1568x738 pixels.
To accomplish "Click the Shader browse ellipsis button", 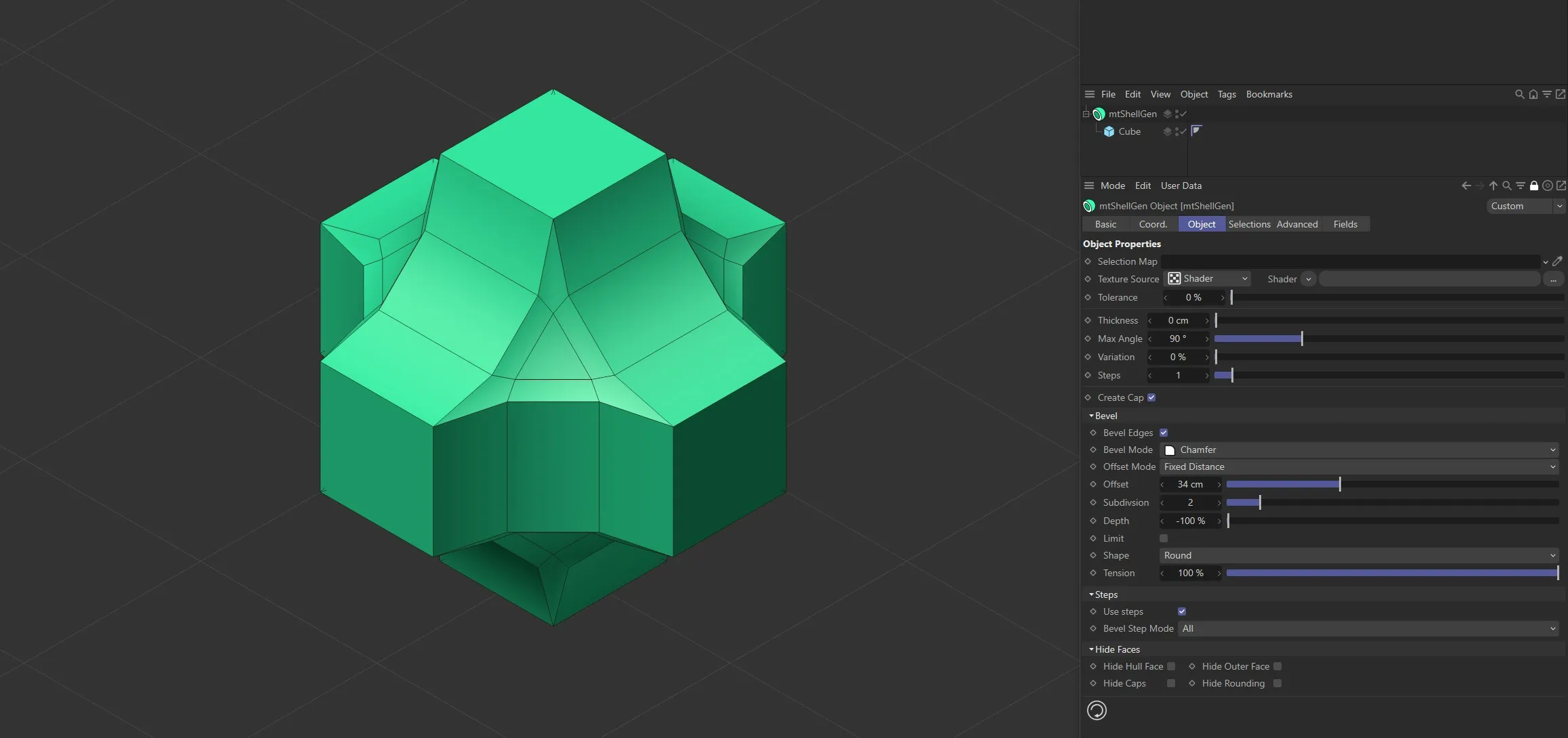I will pos(1554,279).
